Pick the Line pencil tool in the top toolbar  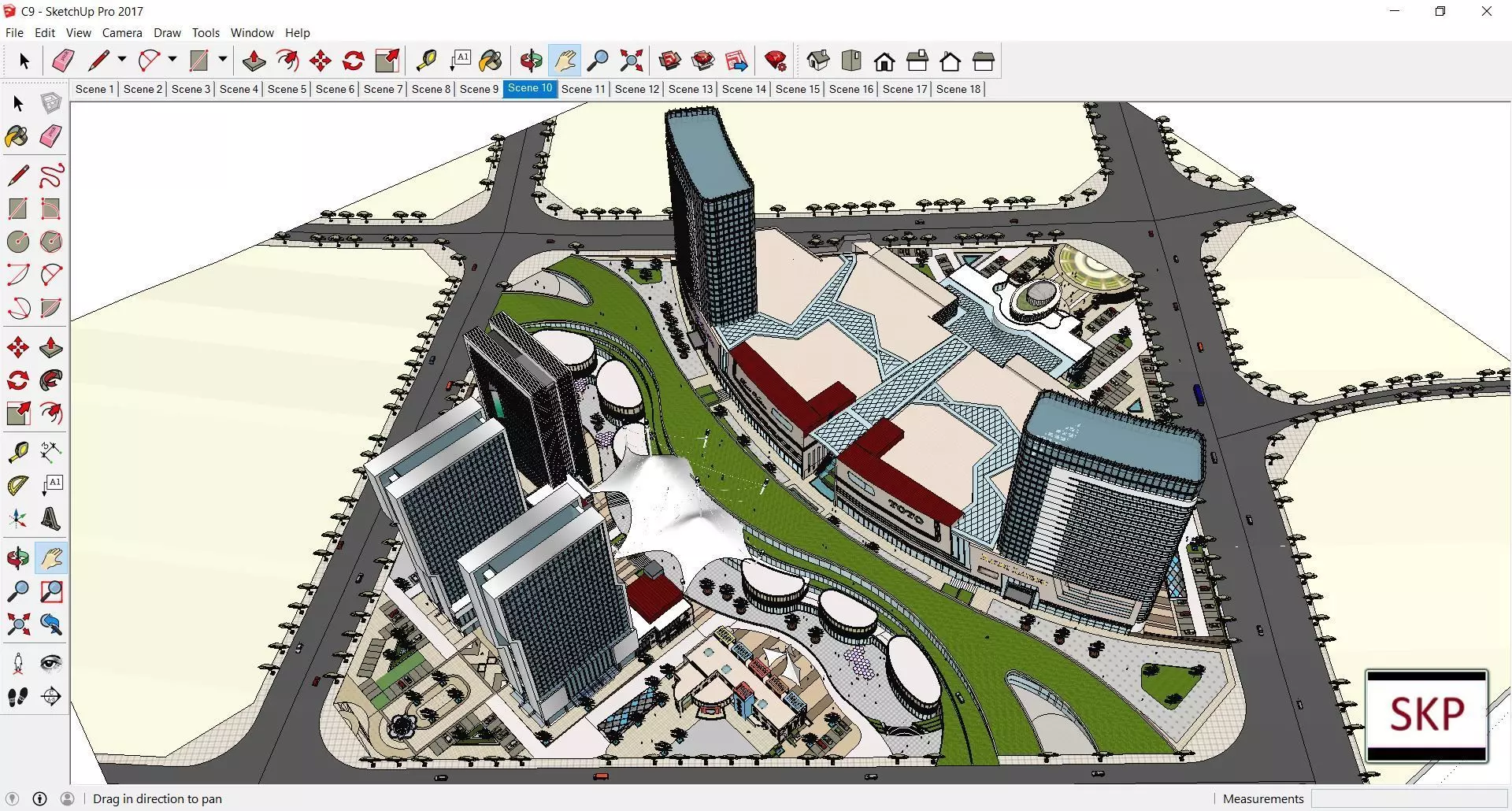click(99, 61)
